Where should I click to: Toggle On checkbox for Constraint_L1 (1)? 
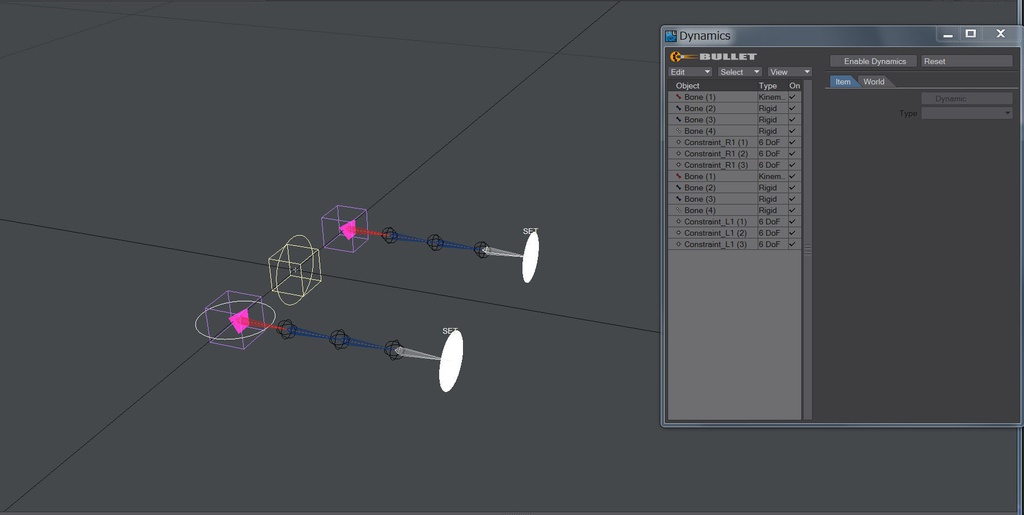(x=792, y=222)
